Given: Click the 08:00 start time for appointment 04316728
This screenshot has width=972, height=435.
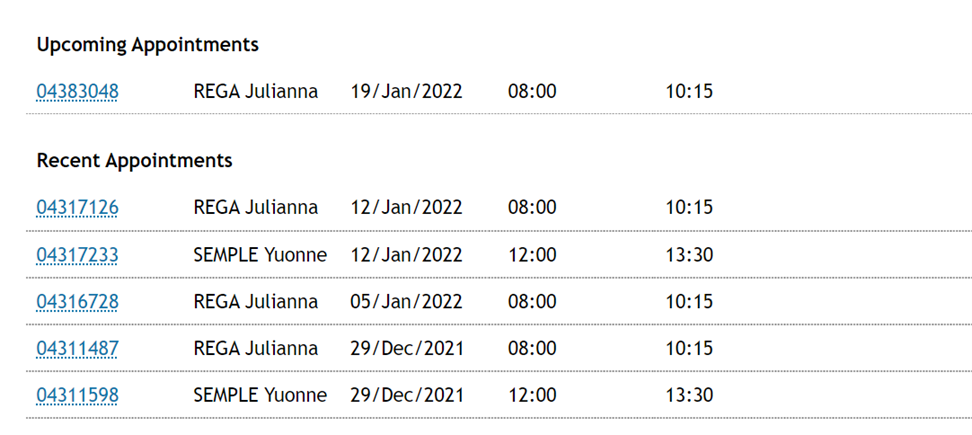Looking at the screenshot, I should point(532,301).
